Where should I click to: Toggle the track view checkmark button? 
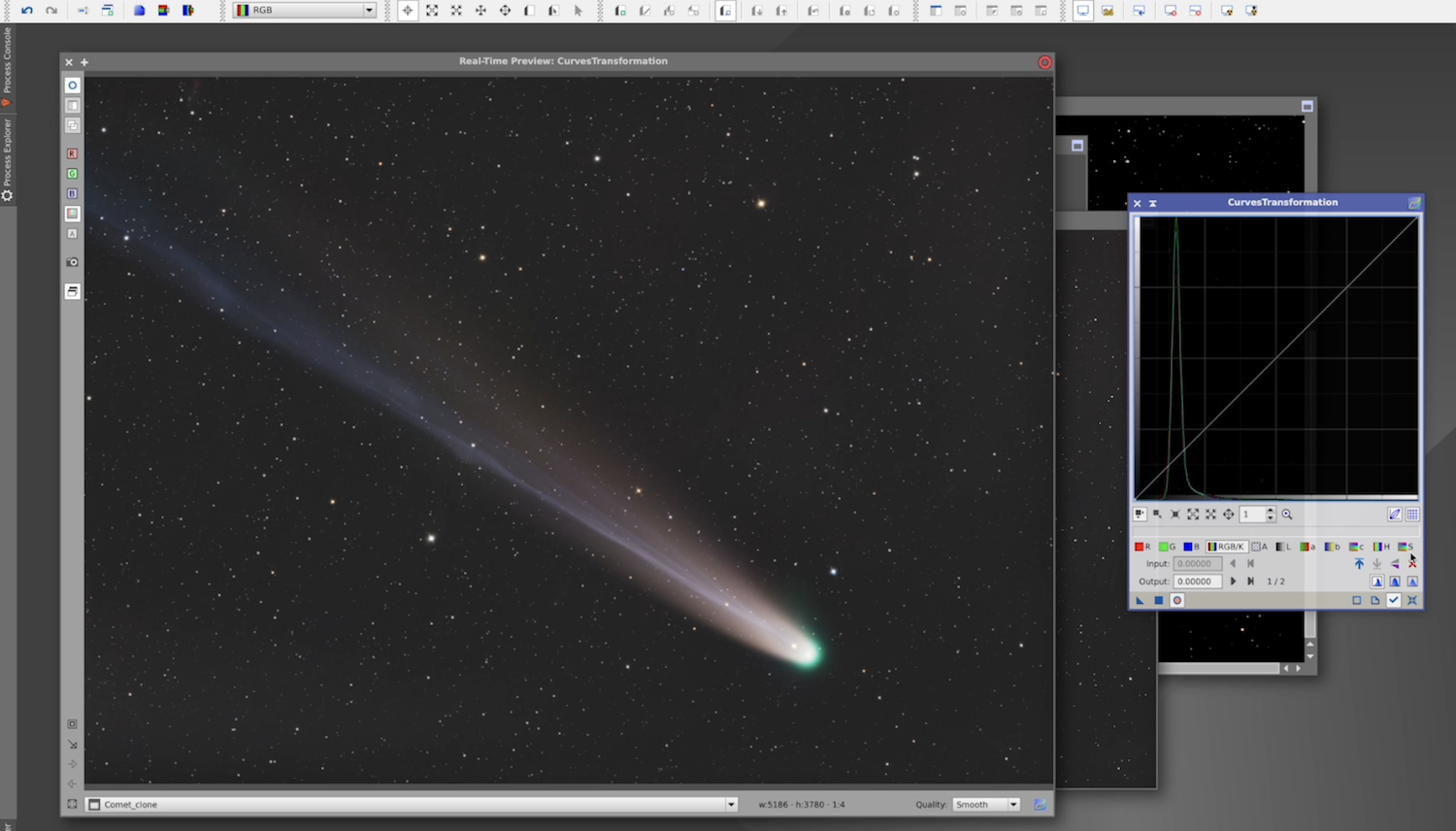pyautogui.click(x=1394, y=601)
